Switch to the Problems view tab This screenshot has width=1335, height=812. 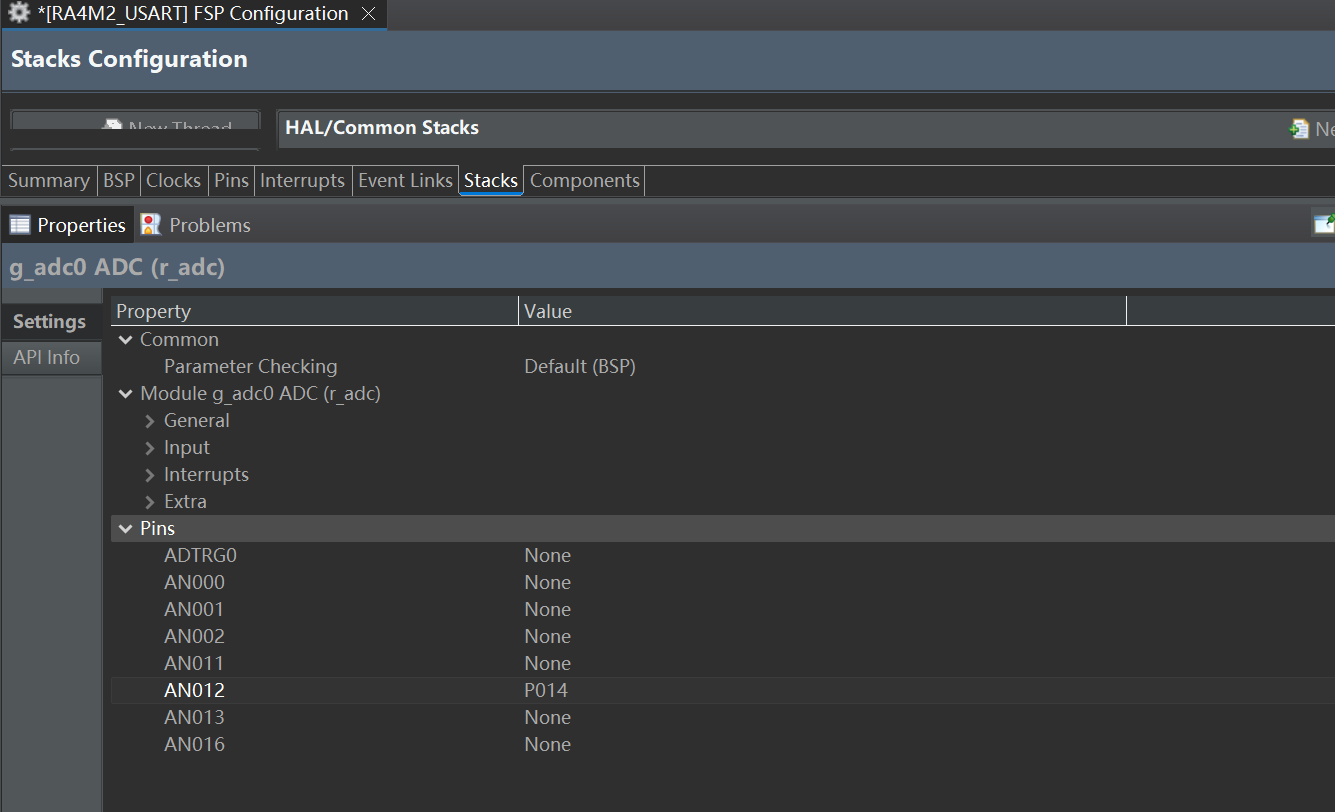pyautogui.click(x=196, y=225)
